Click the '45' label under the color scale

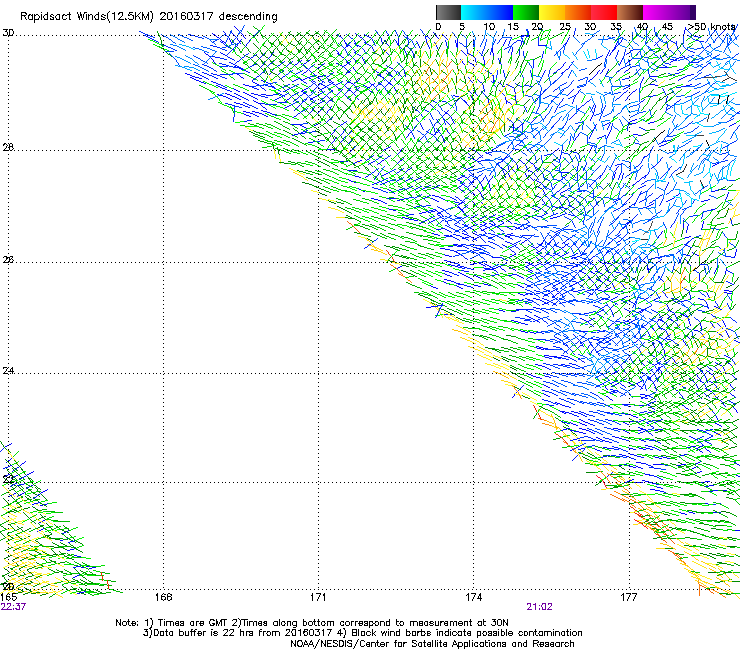tap(667, 27)
